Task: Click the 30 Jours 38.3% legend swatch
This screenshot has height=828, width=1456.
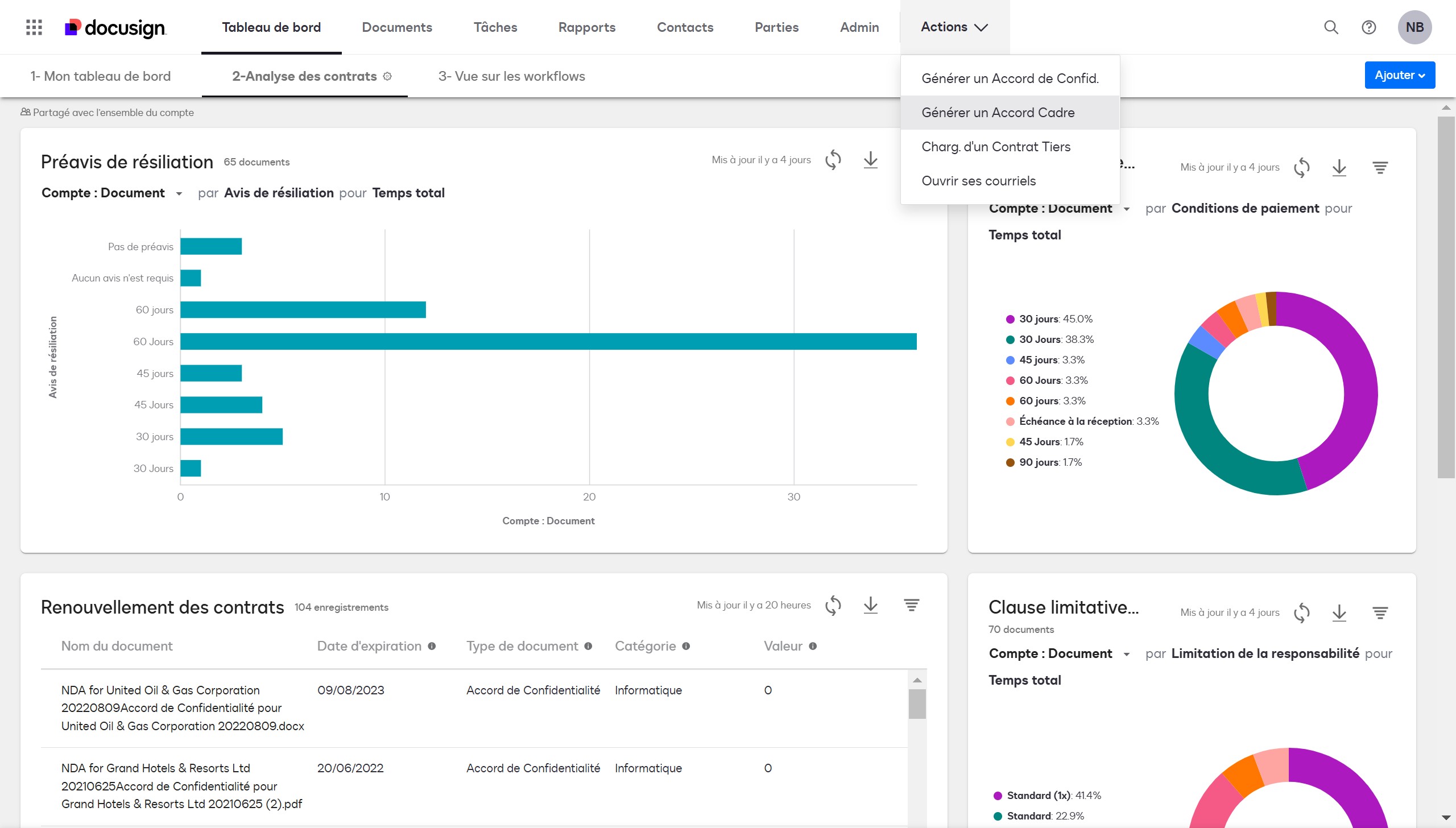Action: (x=1010, y=340)
